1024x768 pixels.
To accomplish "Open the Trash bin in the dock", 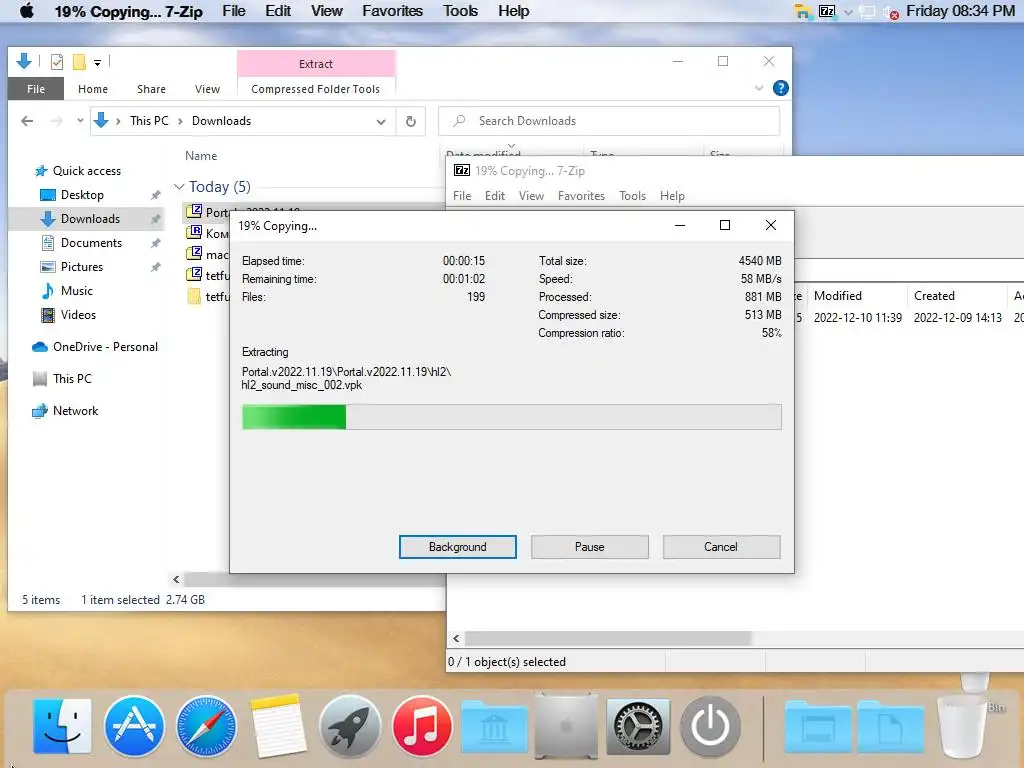I will [x=962, y=726].
